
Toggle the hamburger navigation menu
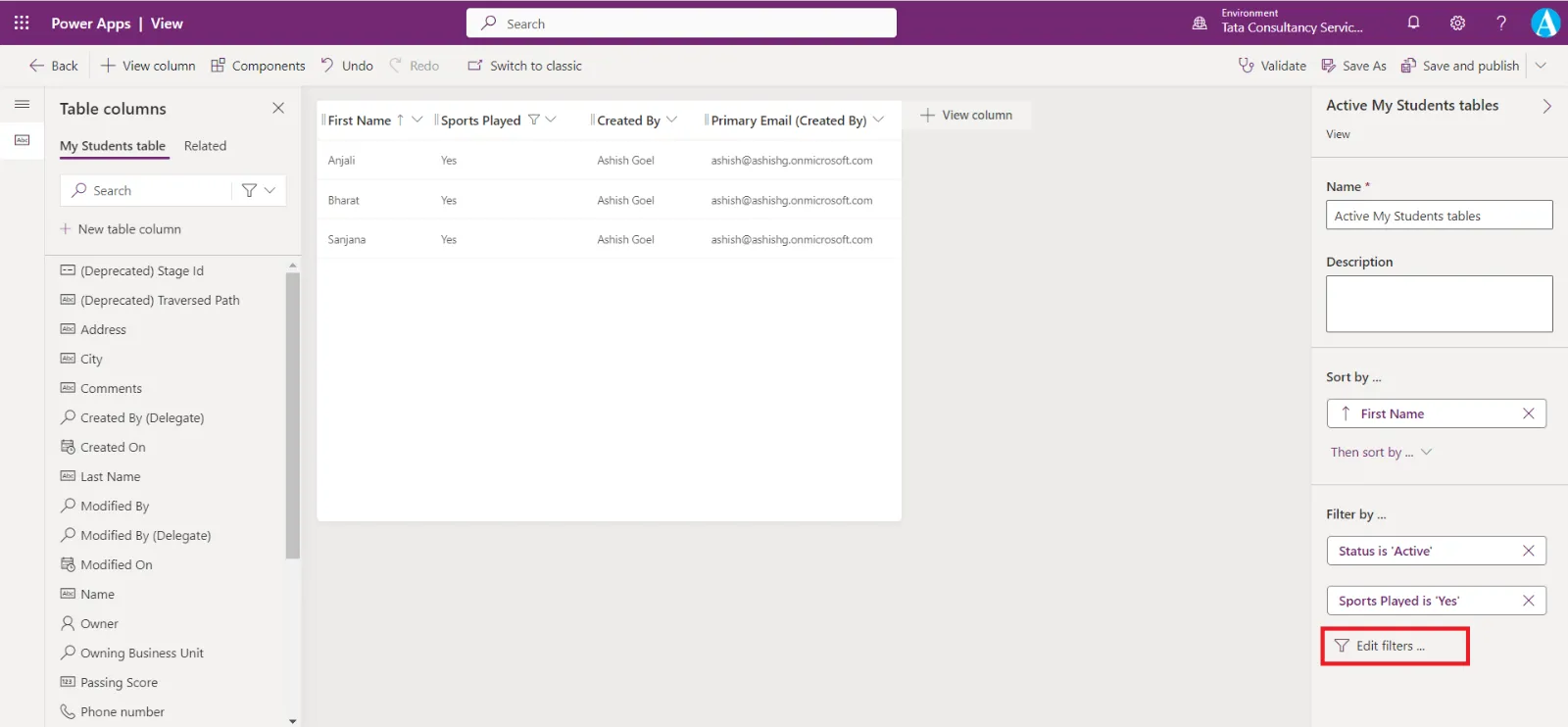[22, 104]
